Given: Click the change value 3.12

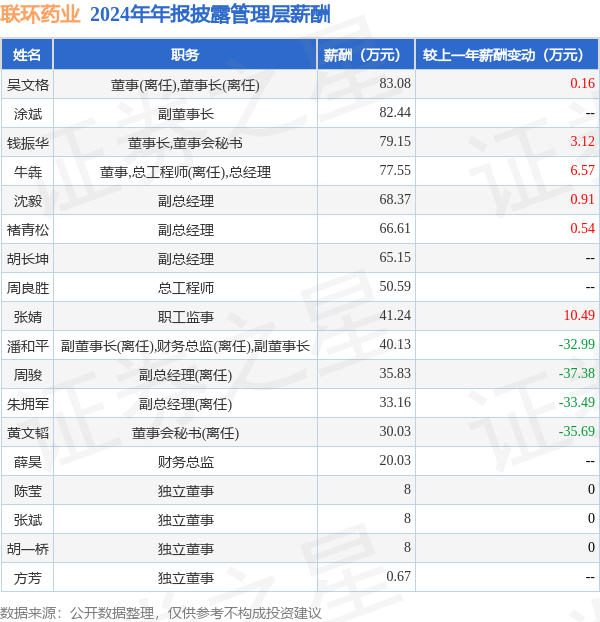Looking at the screenshot, I should pos(582,141).
